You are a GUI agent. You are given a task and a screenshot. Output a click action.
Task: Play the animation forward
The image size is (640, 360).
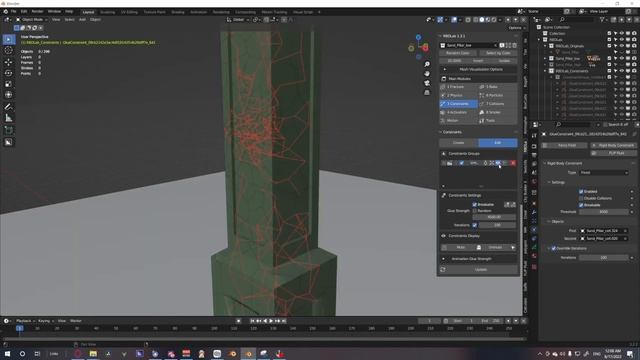(x=271, y=321)
